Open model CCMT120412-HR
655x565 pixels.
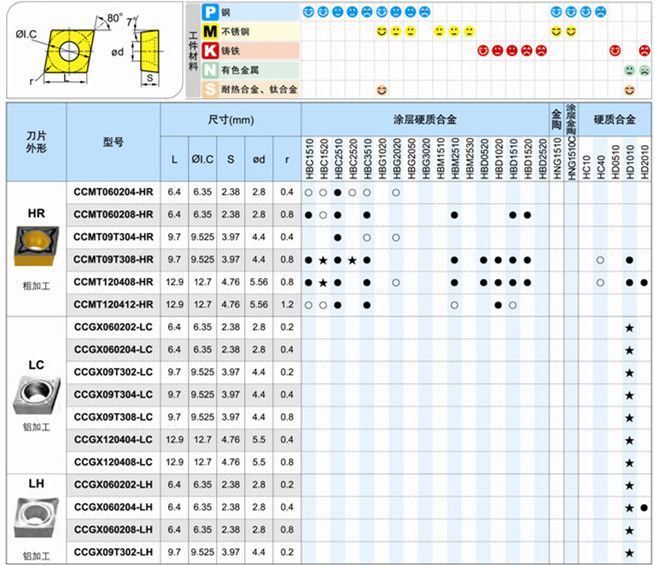[x=113, y=304]
